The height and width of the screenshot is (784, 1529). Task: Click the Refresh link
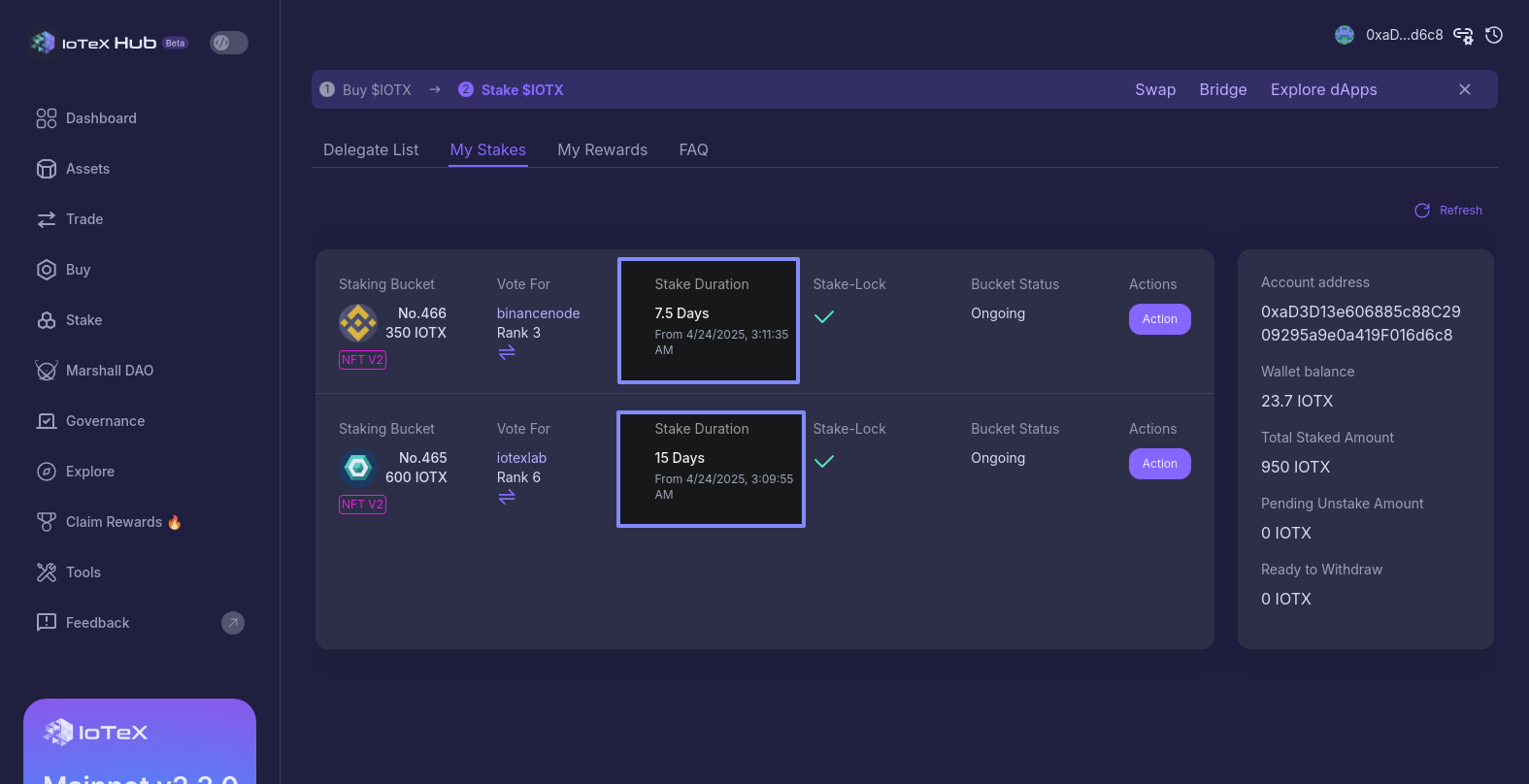(x=1448, y=211)
